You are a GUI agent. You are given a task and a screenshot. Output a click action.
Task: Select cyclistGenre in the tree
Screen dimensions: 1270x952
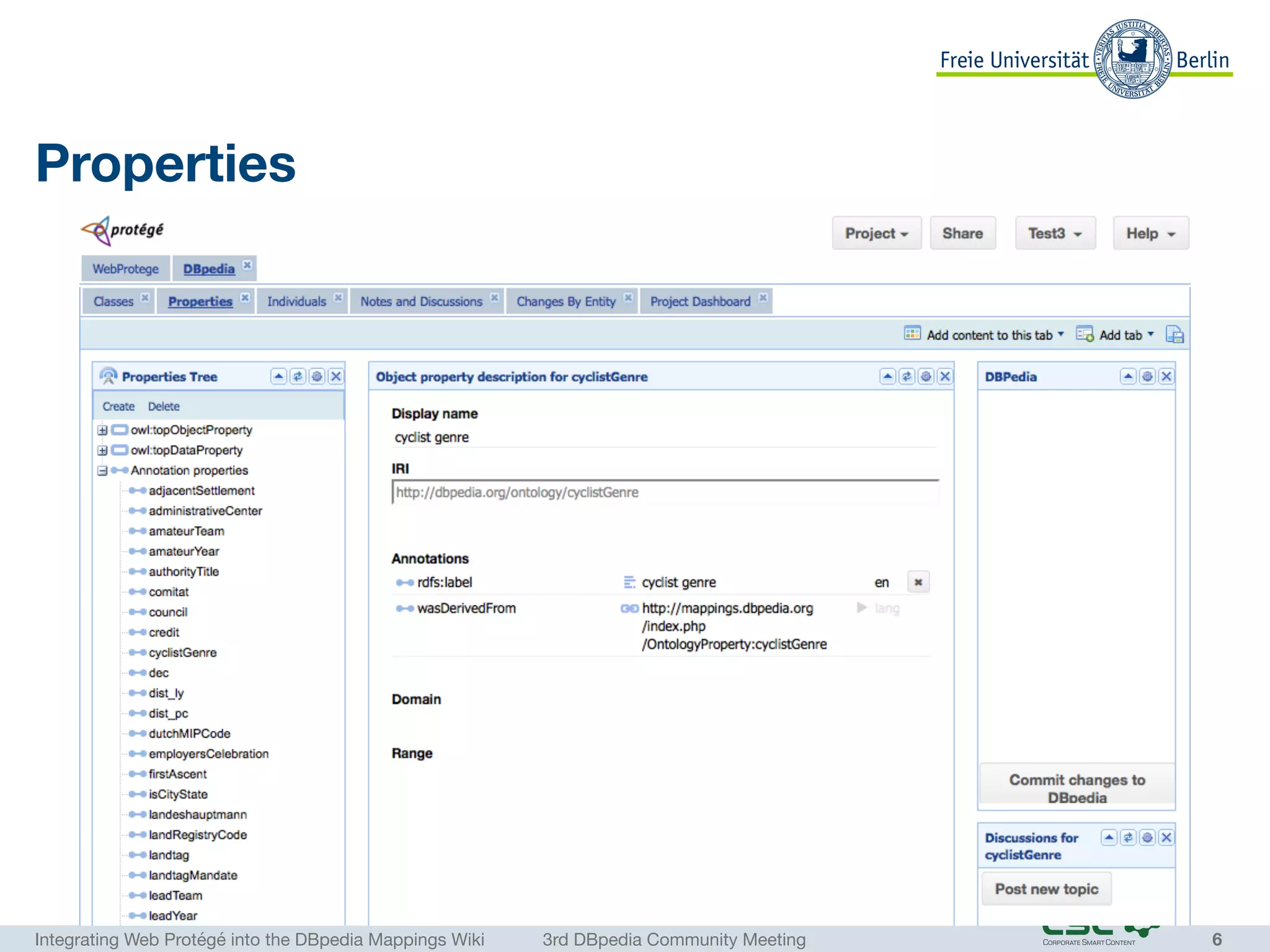point(182,653)
